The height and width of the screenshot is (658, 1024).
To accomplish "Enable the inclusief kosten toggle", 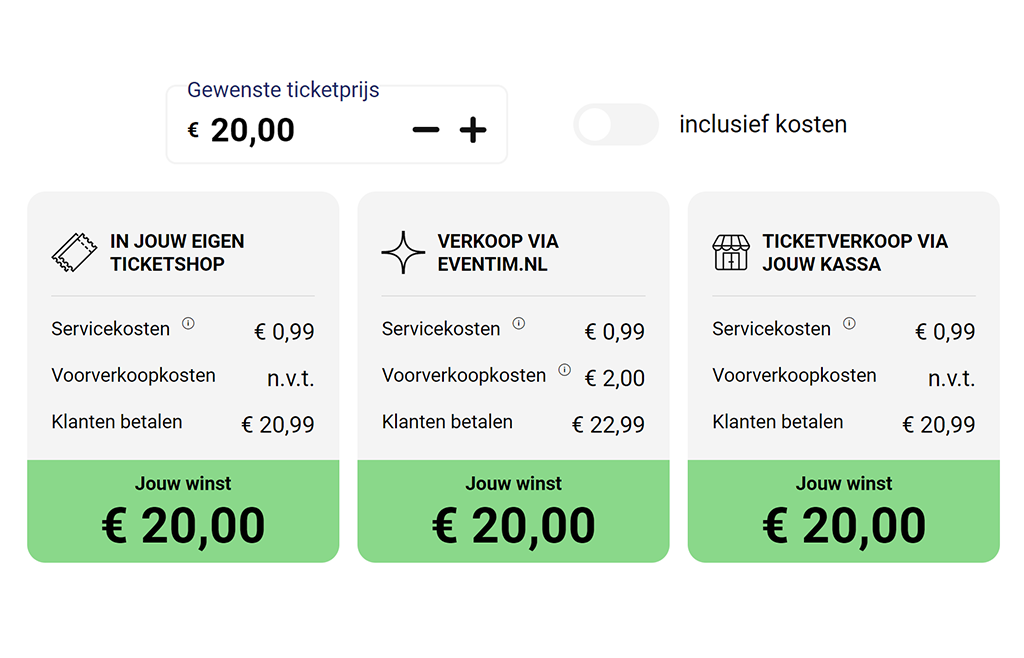I will tap(615, 125).
